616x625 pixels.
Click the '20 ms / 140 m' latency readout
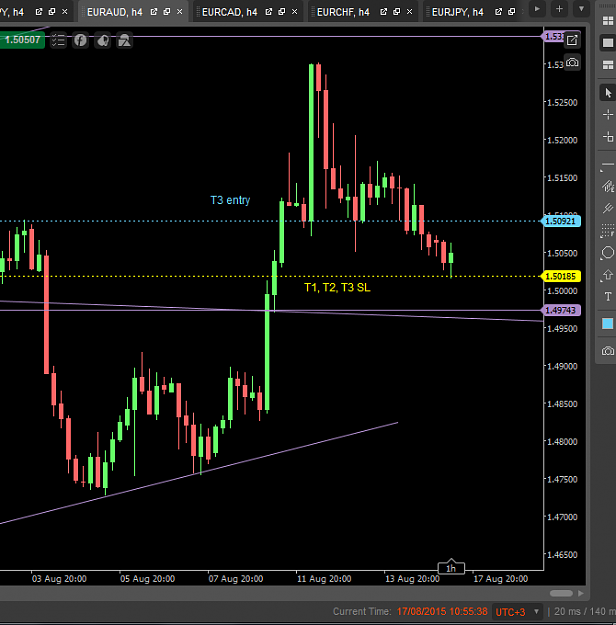585,611
